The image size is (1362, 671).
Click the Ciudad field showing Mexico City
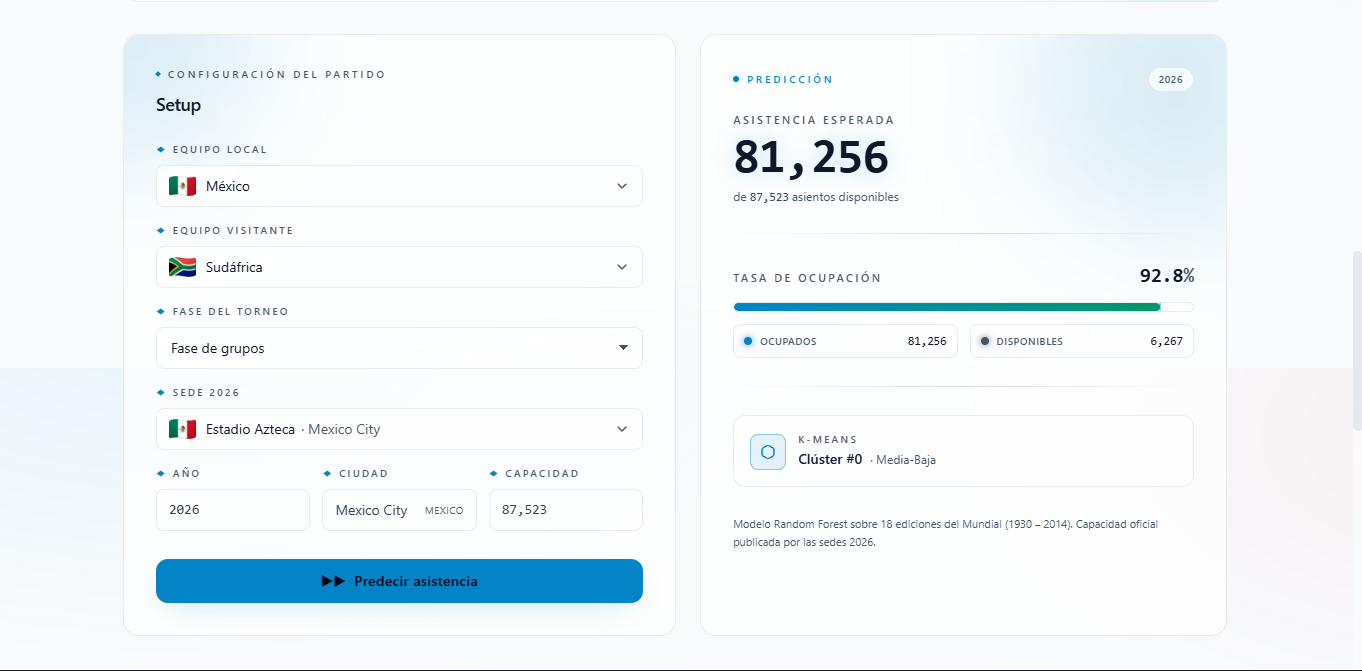tap(399, 510)
